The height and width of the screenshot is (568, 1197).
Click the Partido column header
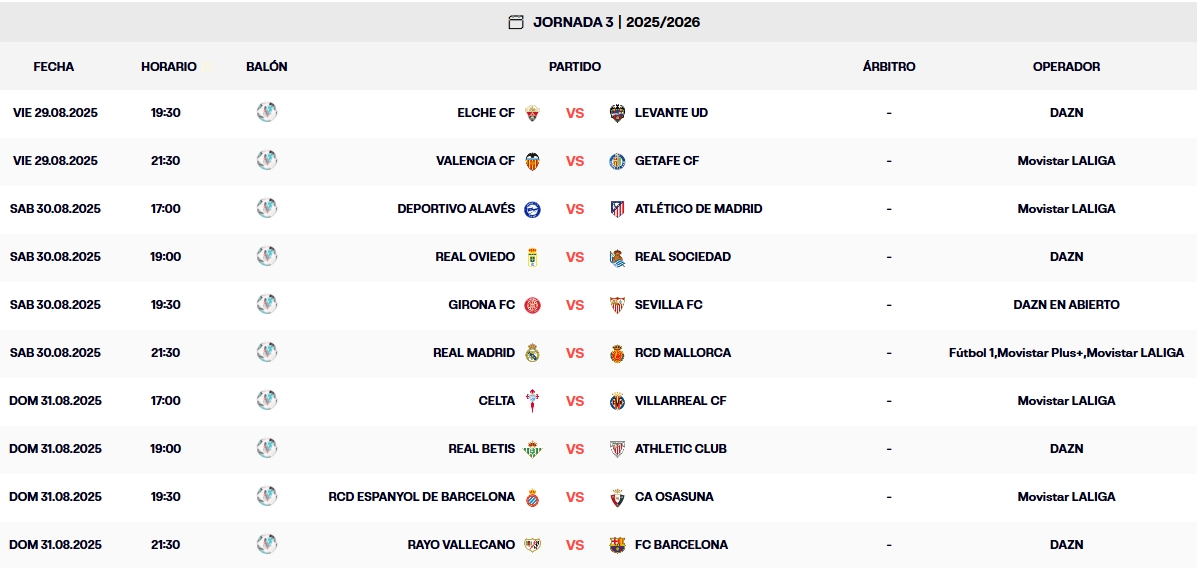pos(575,67)
